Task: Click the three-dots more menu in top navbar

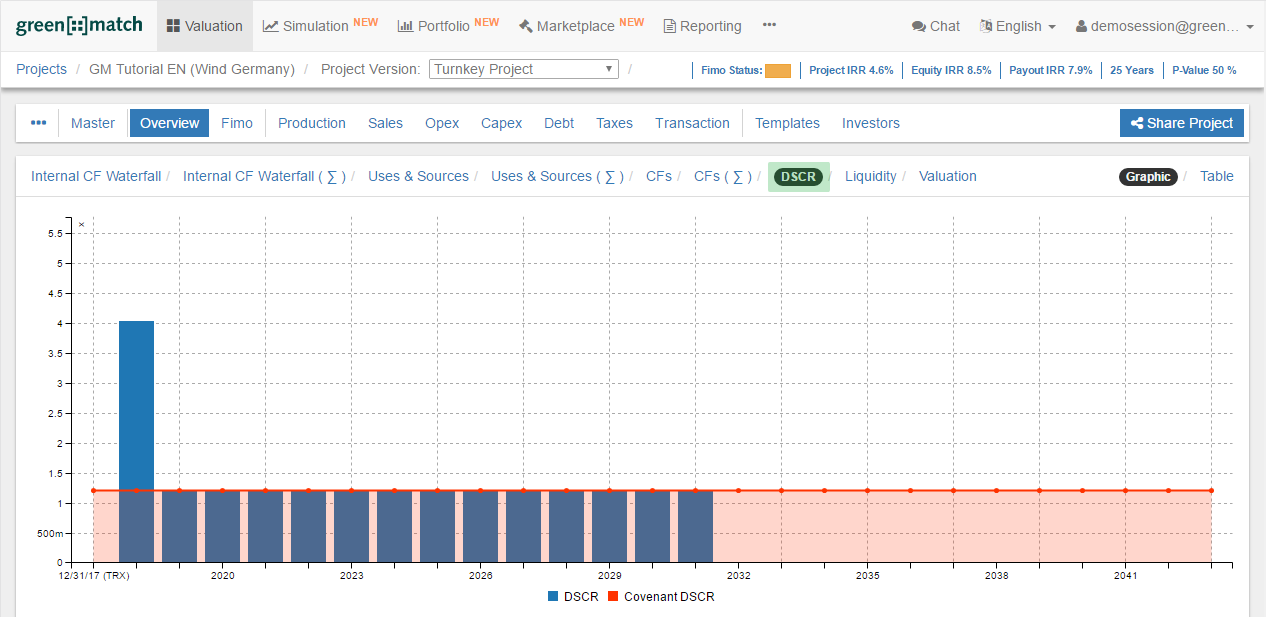Action: pos(769,25)
